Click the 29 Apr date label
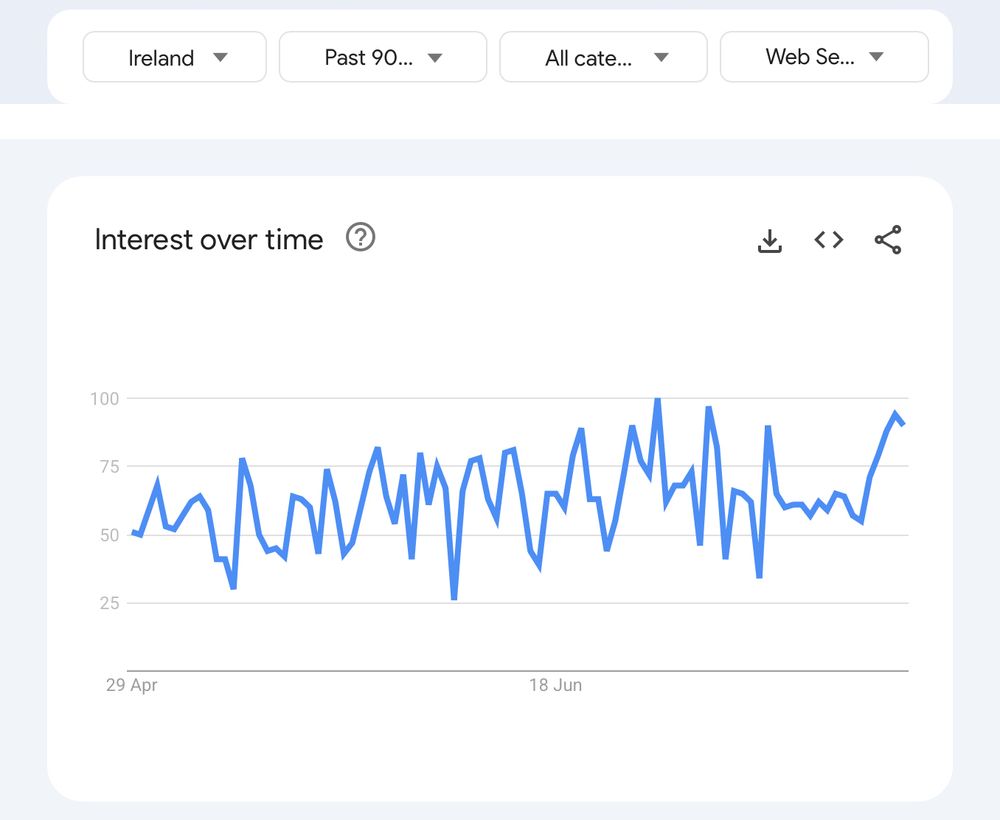1000x820 pixels. point(132,686)
